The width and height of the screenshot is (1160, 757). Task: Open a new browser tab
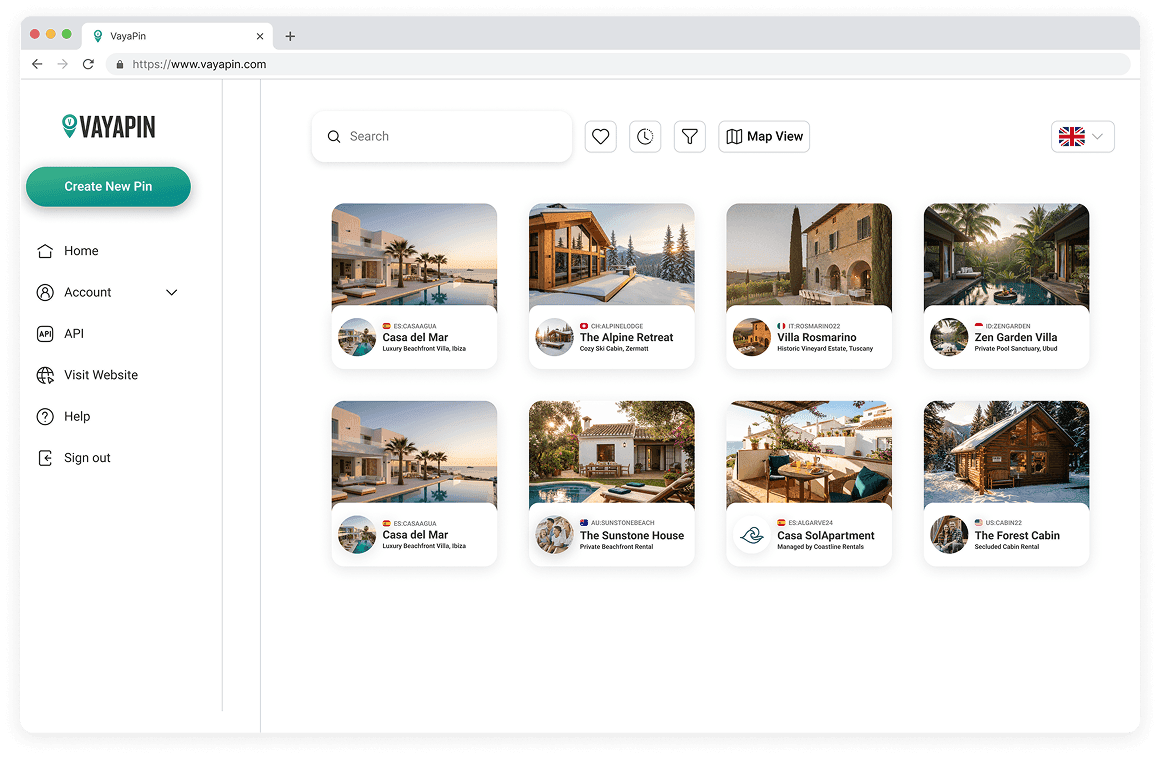point(290,35)
